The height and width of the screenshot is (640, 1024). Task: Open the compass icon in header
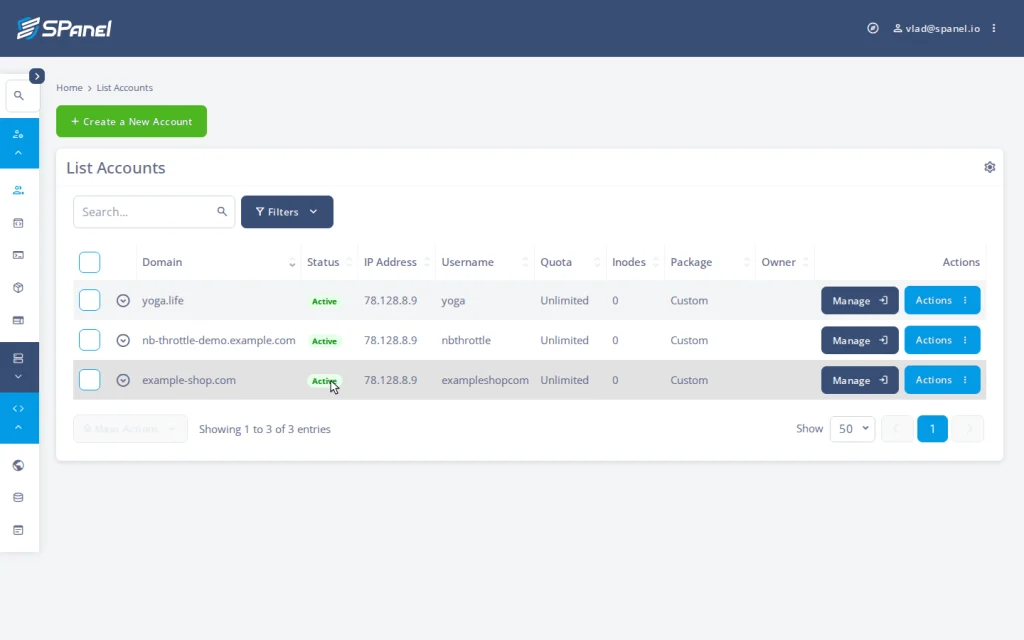pyautogui.click(x=872, y=28)
